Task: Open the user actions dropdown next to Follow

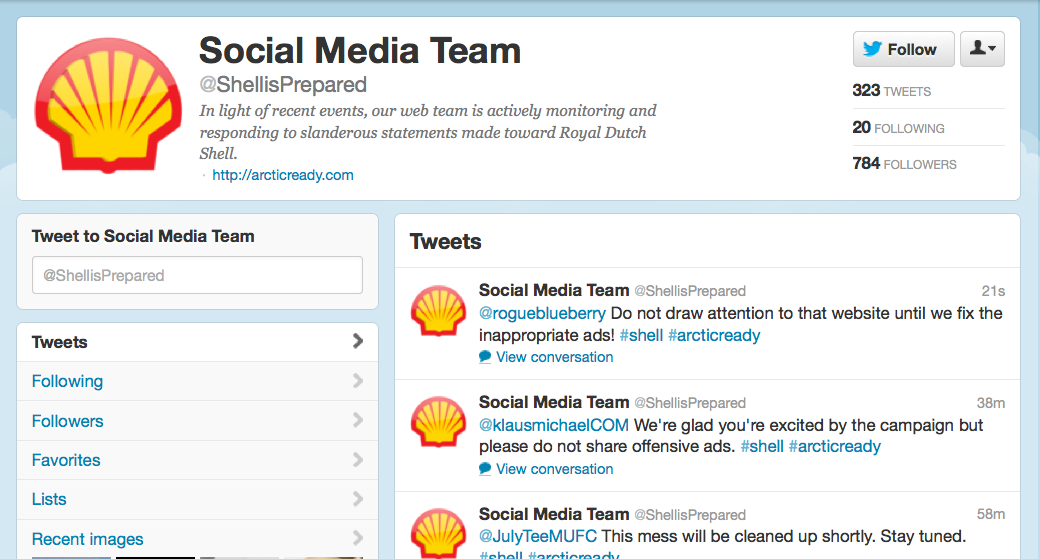Action: (982, 49)
